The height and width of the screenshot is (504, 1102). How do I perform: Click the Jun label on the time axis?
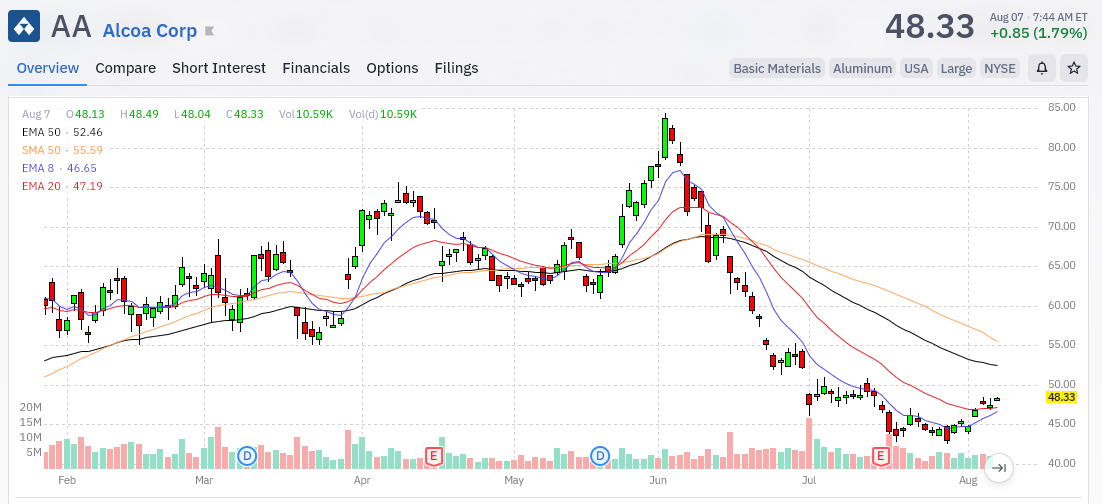(x=658, y=481)
